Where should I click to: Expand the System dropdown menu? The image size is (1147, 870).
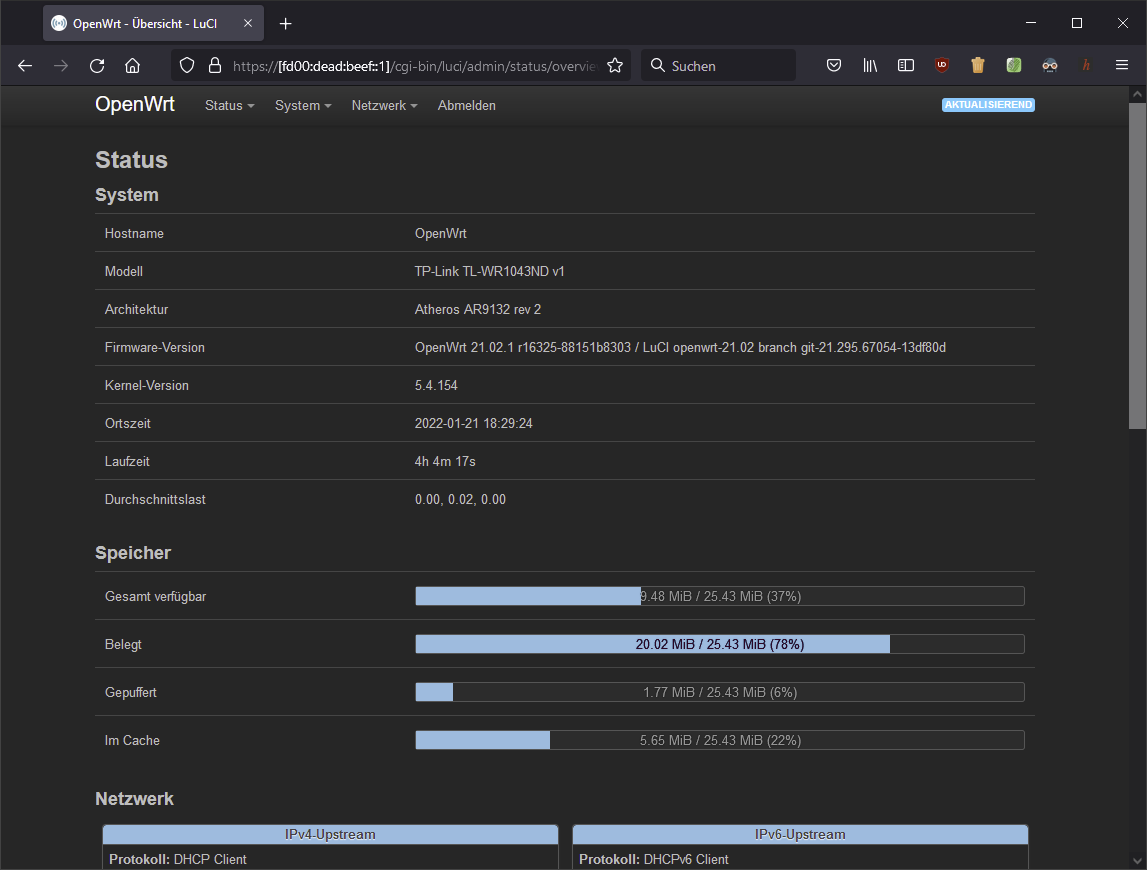(303, 105)
